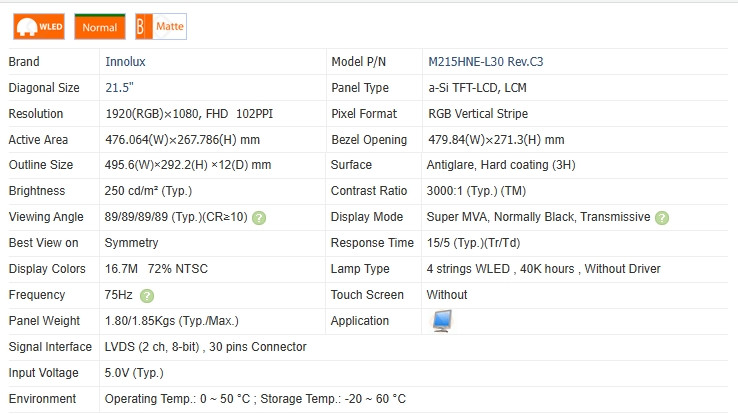Viewport: 738px width, 414px height.
Task: Click the Normal orange badge
Action: click(x=100, y=27)
